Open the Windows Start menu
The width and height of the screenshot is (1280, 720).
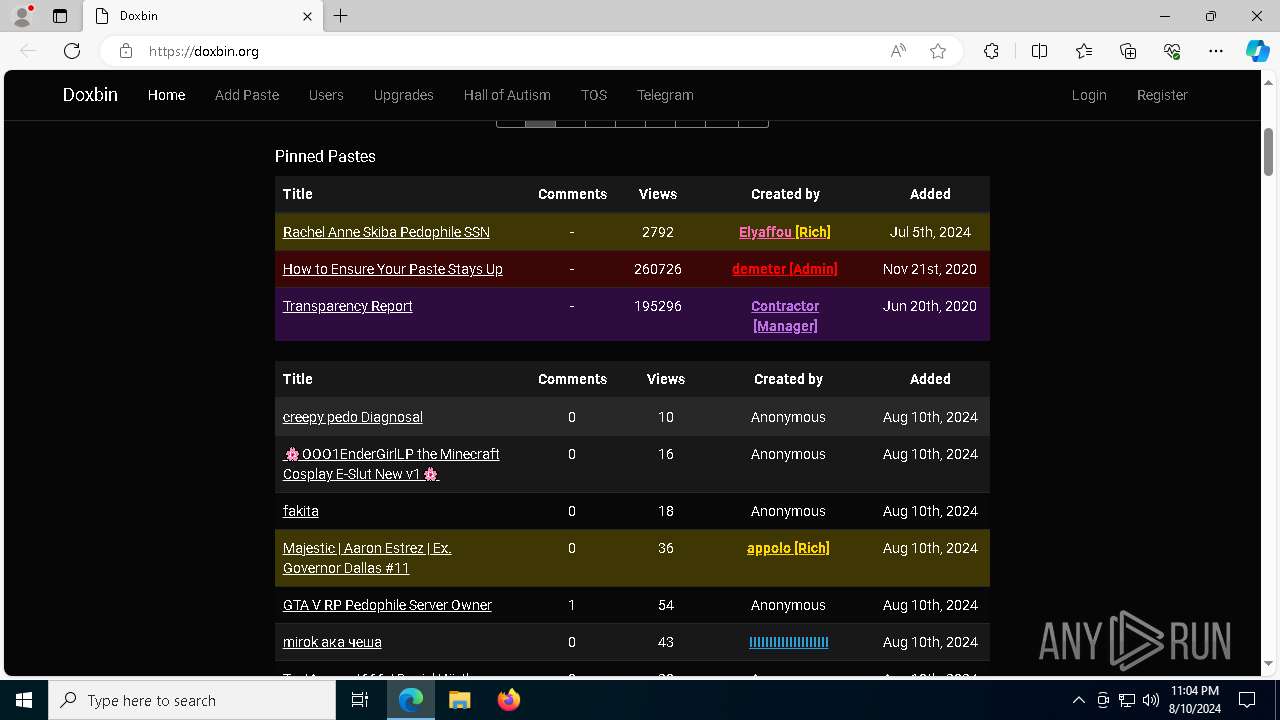[x=24, y=700]
